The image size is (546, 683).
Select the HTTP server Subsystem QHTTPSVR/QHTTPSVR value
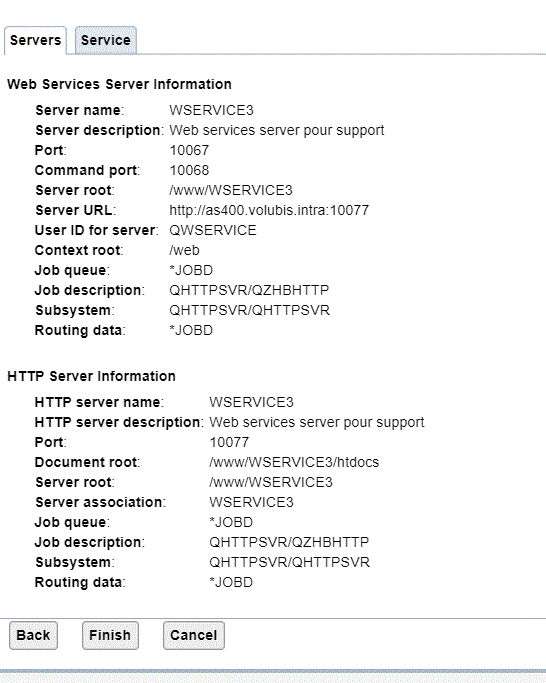click(x=289, y=562)
